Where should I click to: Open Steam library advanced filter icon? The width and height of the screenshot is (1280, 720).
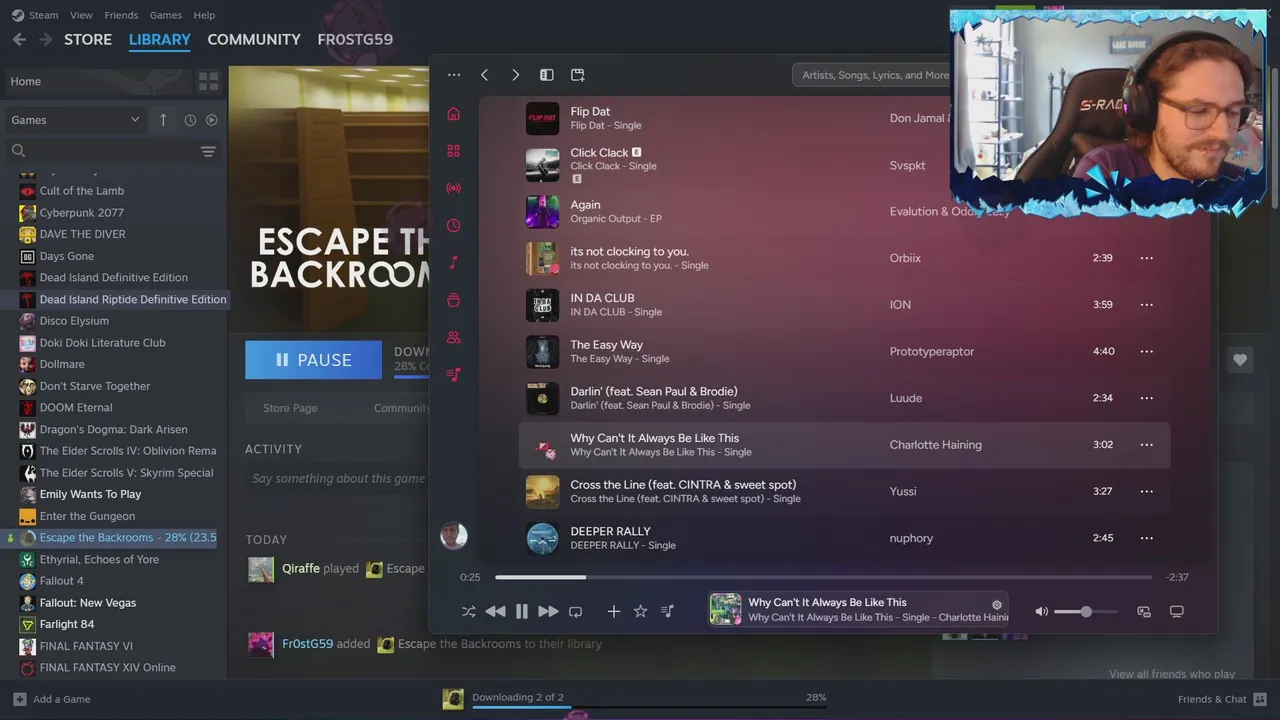tap(208, 151)
